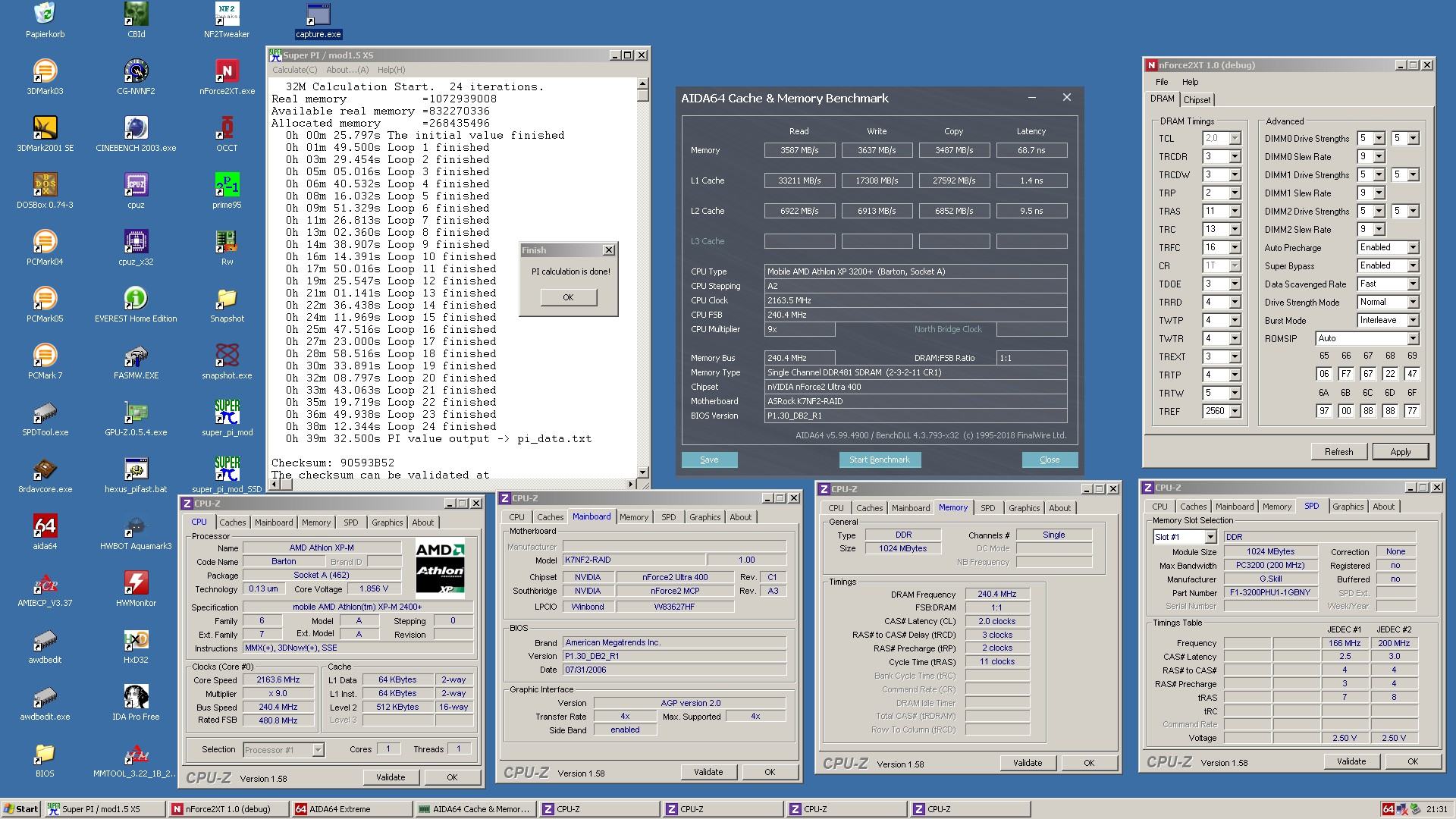Launch 3DMark2001 SE shortcut
The height and width of the screenshot is (819, 1456).
(x=45, y=134)
